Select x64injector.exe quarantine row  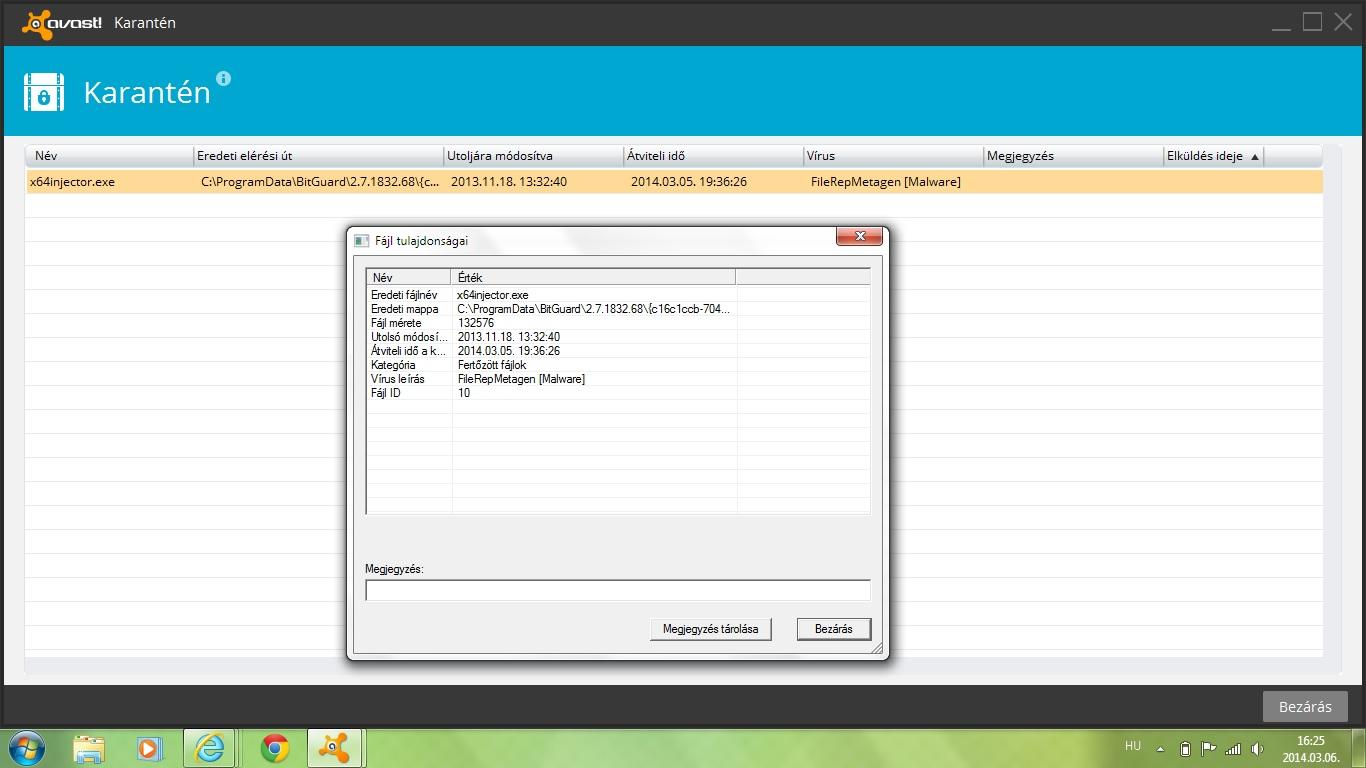pos(673,182)
